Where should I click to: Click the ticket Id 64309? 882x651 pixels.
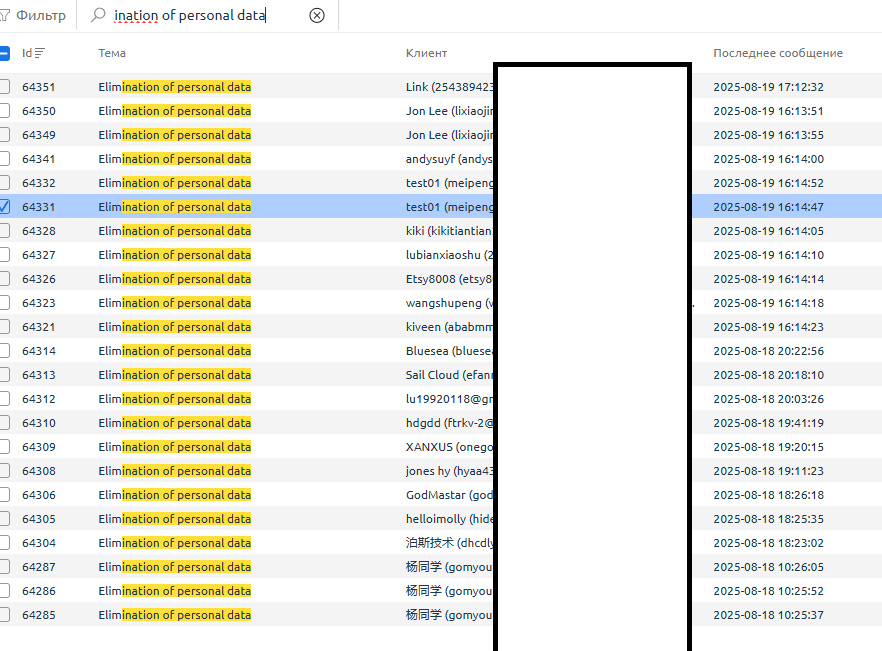pos(39,447)
